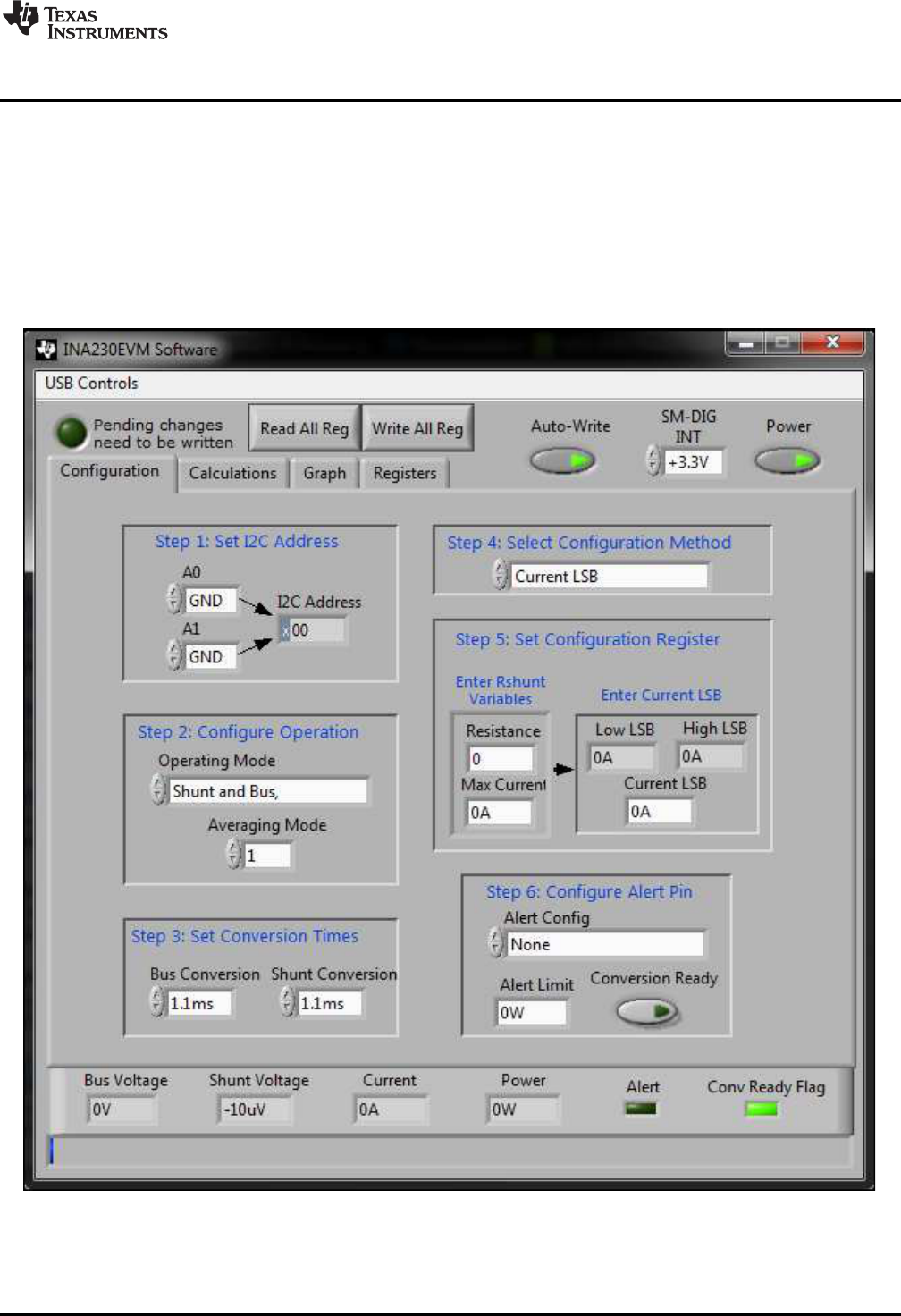Click the Current LSB input field
Viewport: 901px width, 1316px height.
[x=660, y=812]
